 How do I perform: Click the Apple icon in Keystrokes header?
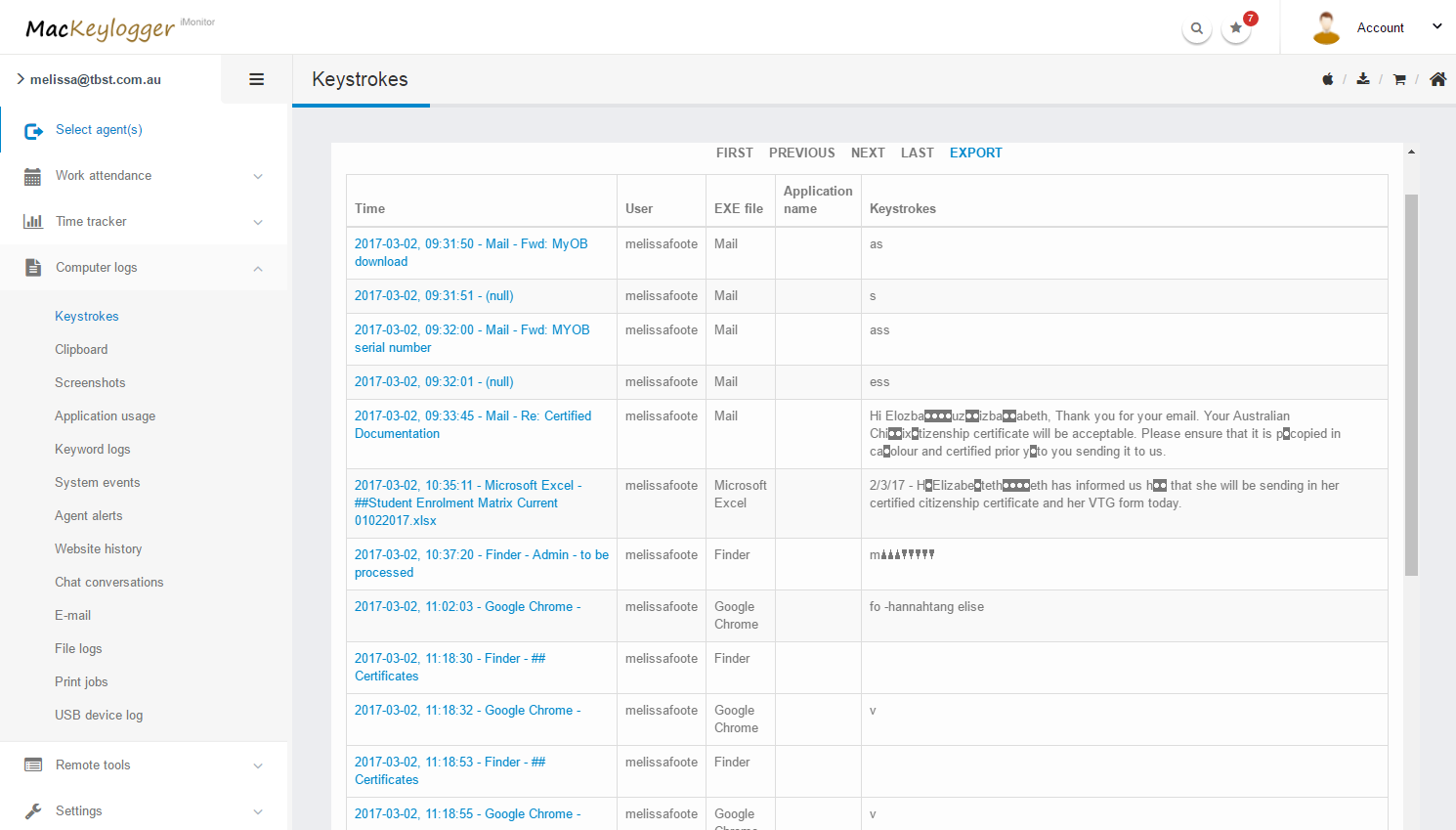coord(1327,79)
